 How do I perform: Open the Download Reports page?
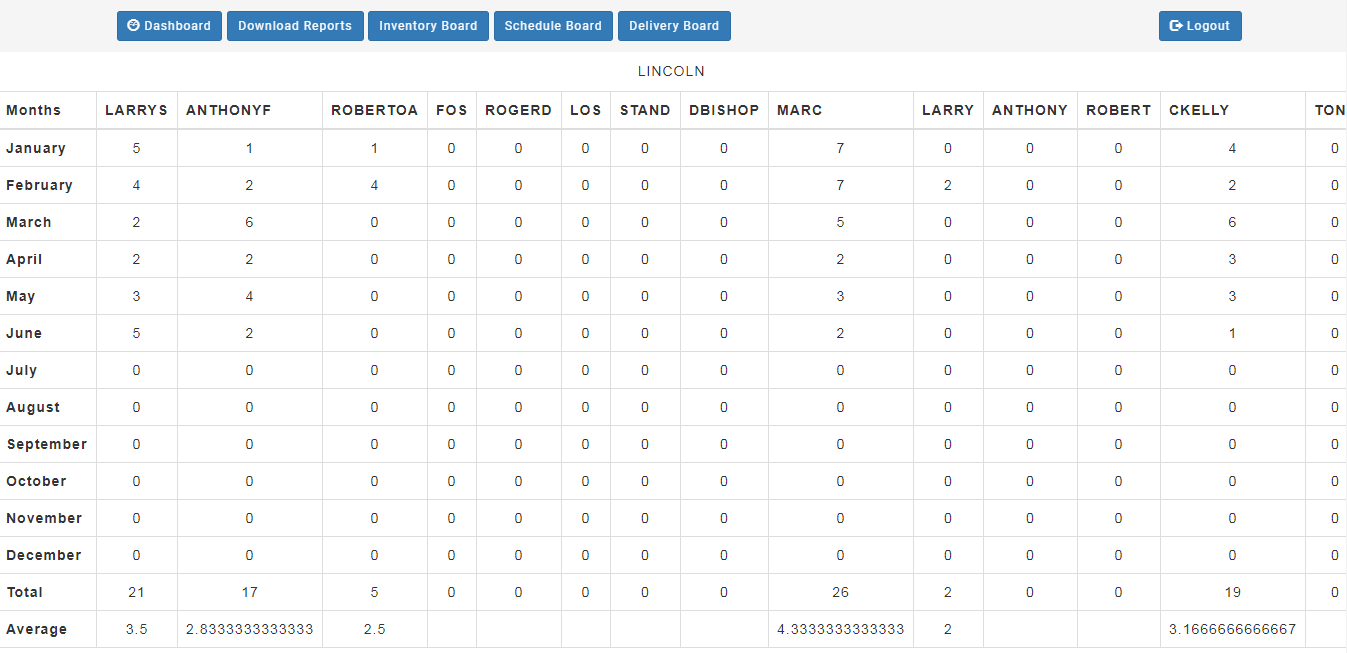(295, 26)
